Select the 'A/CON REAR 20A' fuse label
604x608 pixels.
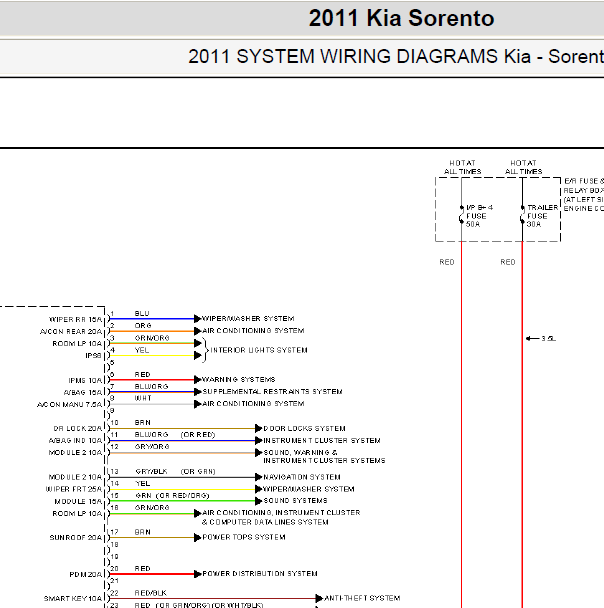(71, 332)
